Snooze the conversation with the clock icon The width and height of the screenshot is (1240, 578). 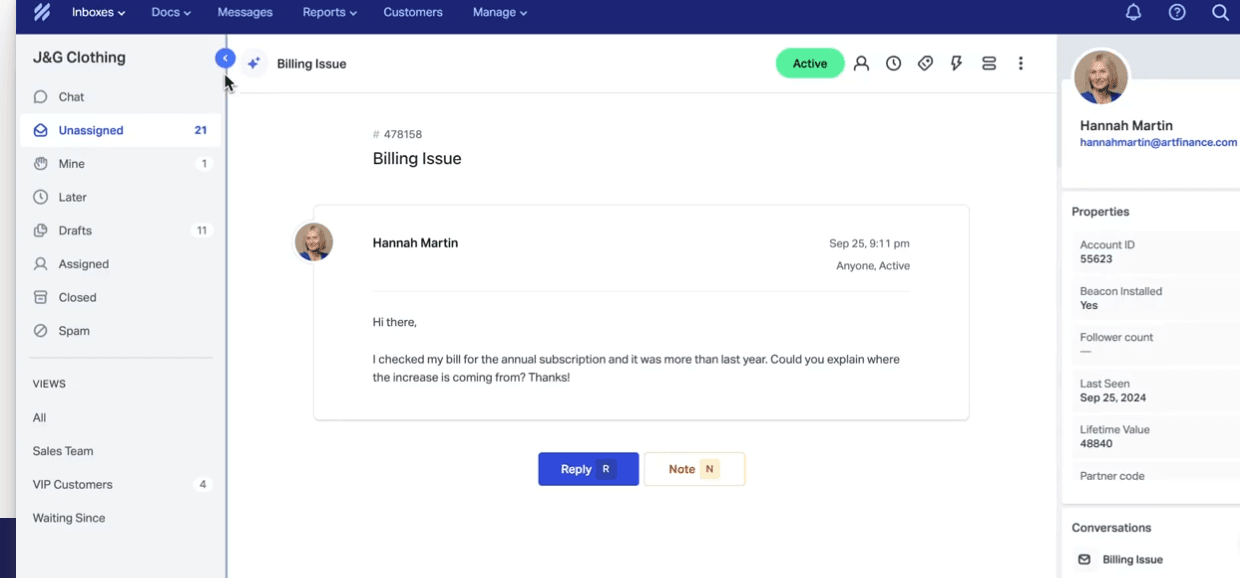click(x=893, y=63)
